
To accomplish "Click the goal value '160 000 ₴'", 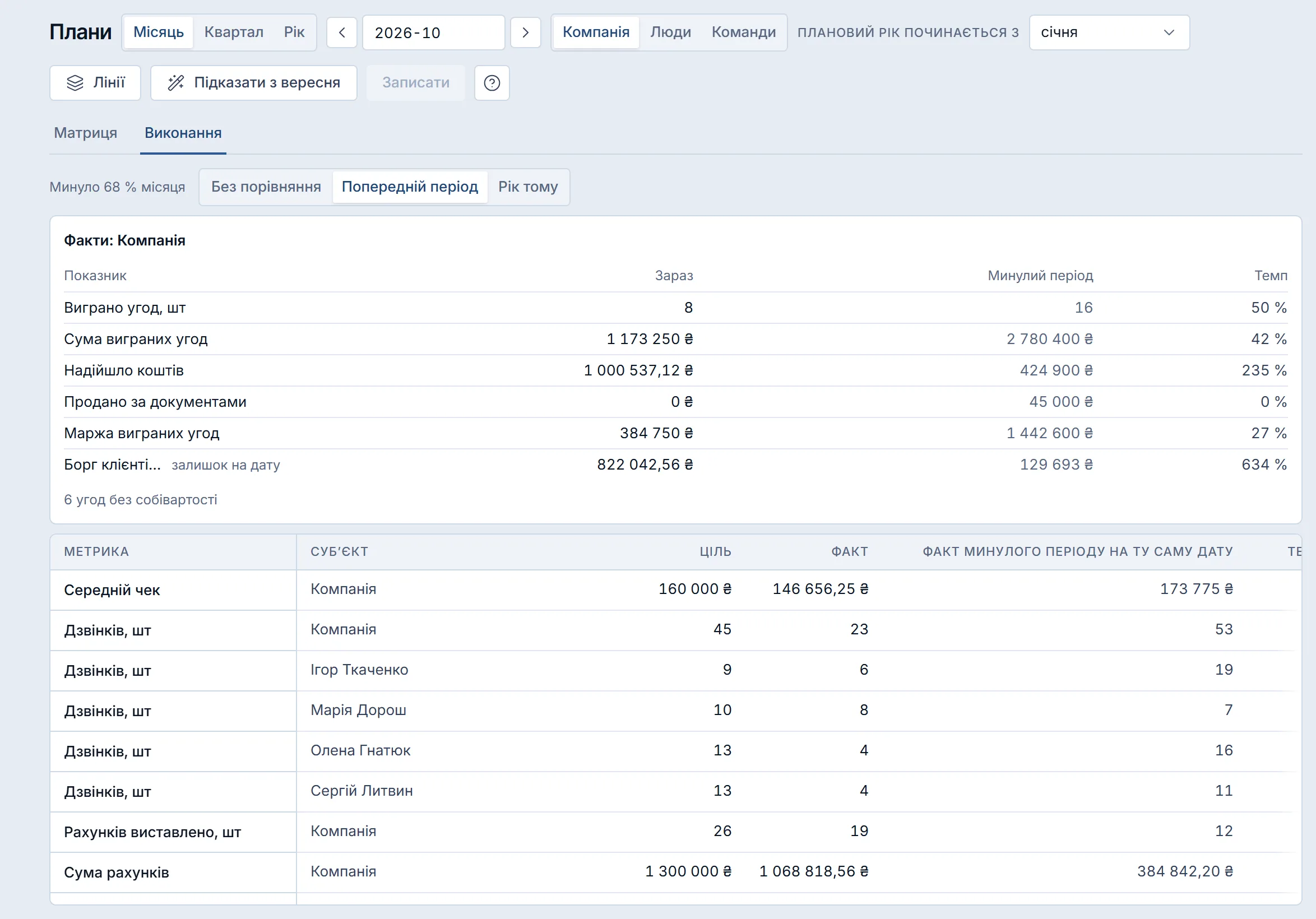I will pyautogui.click(x=694, y=589).
